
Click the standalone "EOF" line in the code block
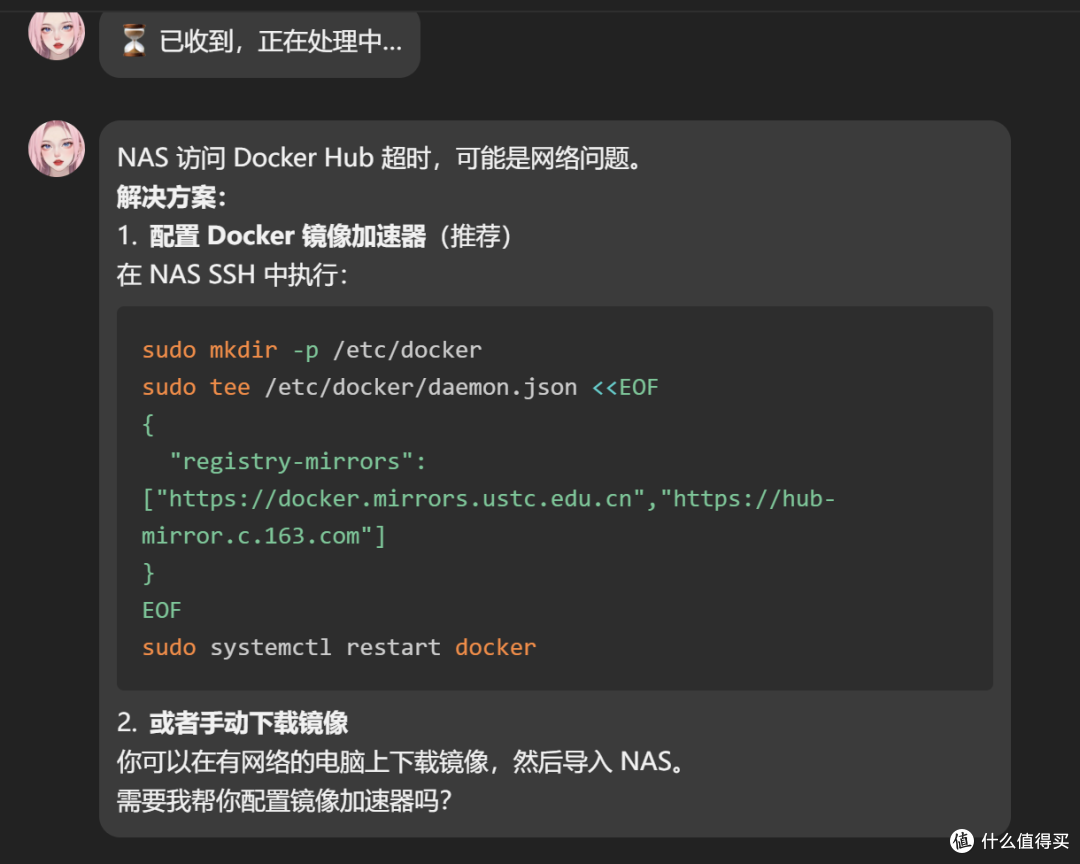(x=162, y=609)
